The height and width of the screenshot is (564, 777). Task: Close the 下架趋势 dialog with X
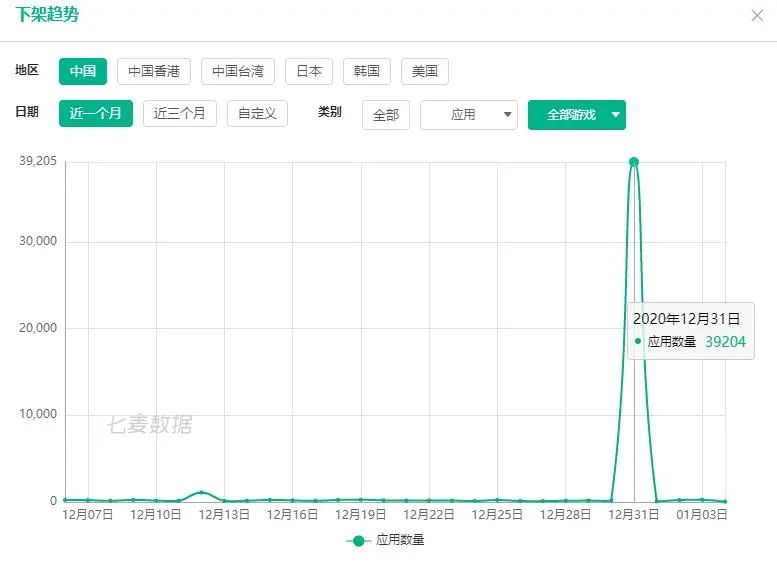tap(756, 15)
